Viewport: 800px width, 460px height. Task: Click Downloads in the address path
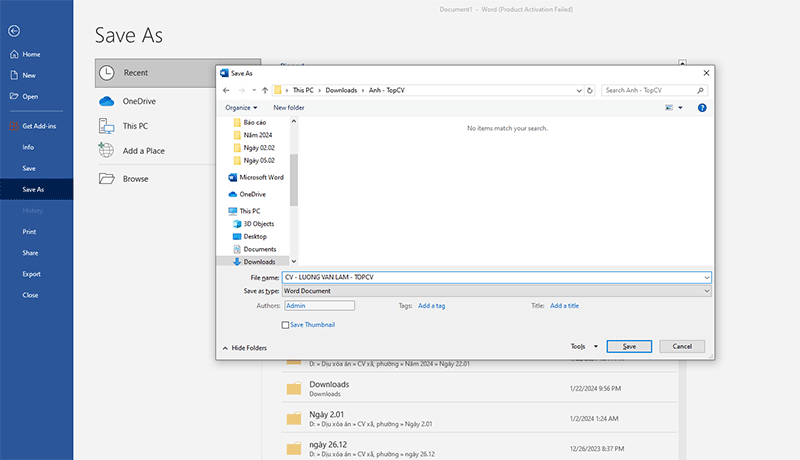(341, 90)
